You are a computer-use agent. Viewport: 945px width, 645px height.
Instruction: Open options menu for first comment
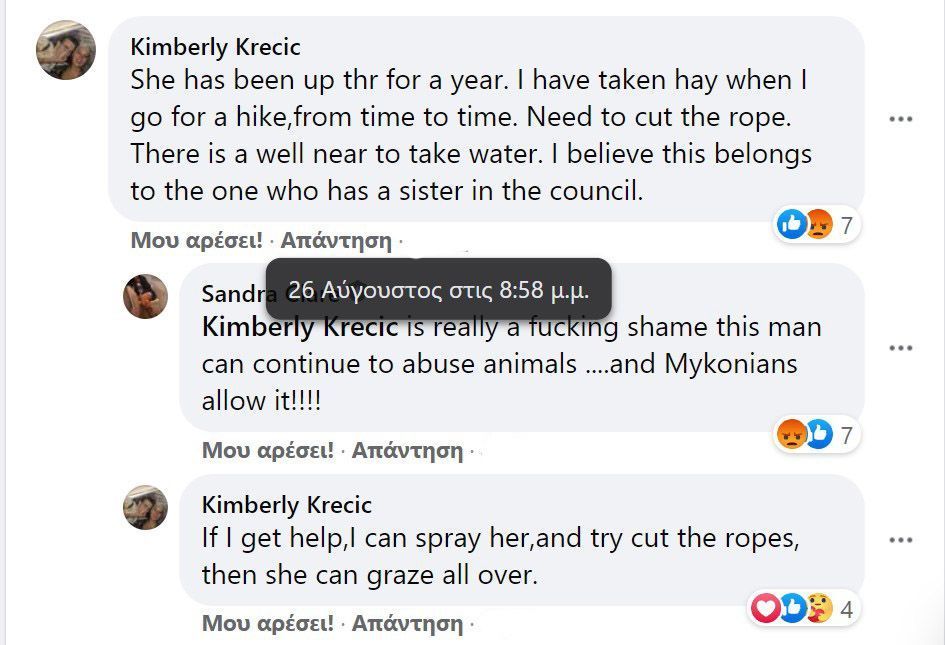click(x=901, y=119)
